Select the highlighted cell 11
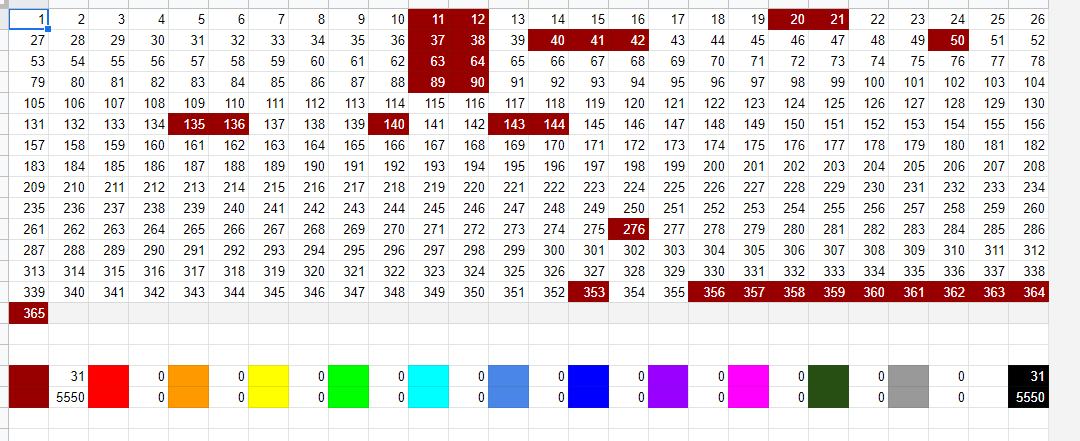The width and height of the screenshot is (1080, 441). [x=428, y=19]
